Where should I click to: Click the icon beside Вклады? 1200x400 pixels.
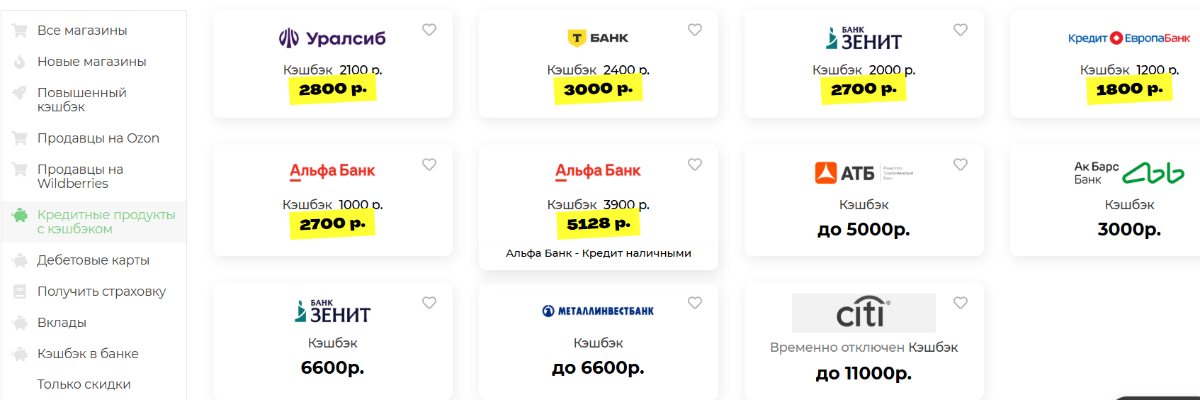[x=18, y=323]
